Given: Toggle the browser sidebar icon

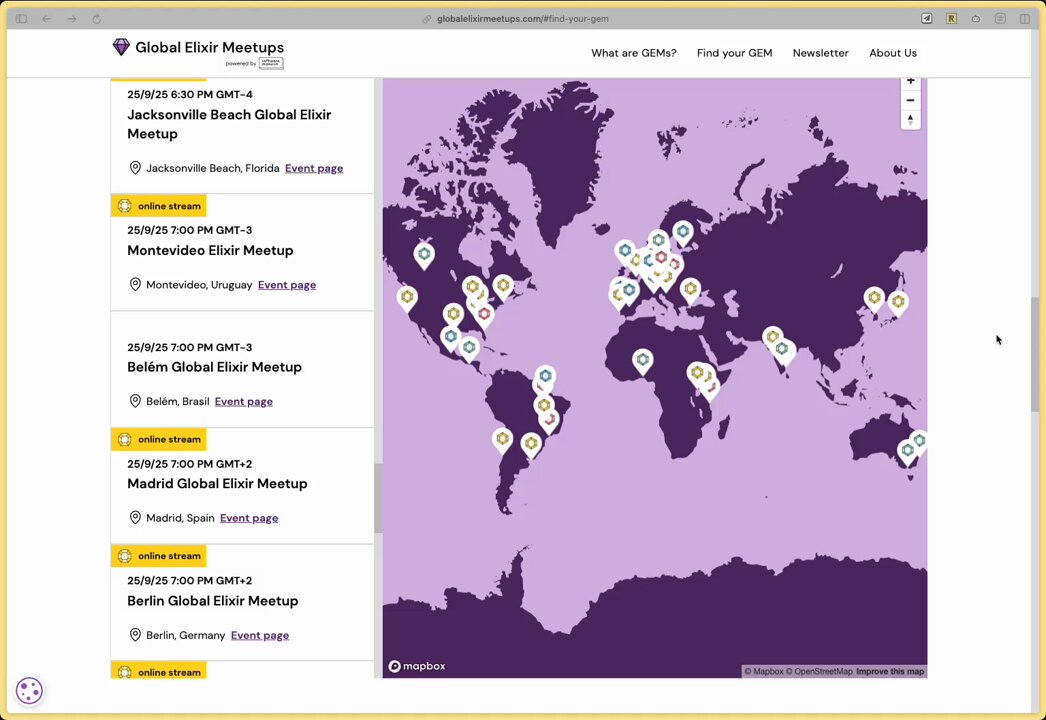Looking at the screenshot, I should pyautogui.click(x=21, y=19).
